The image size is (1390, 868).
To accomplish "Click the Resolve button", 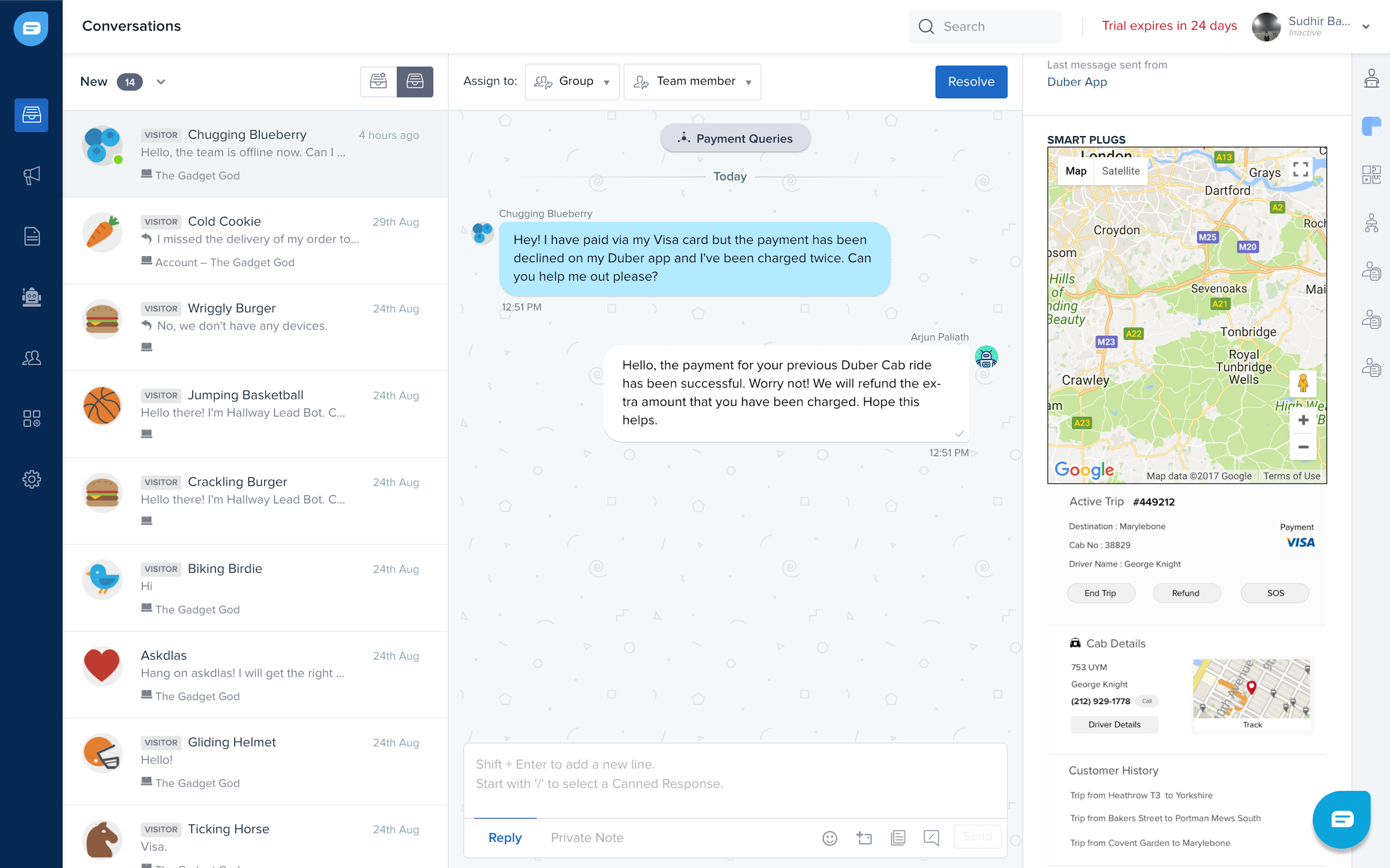I will pyautogui.click(x=970, y=82).
